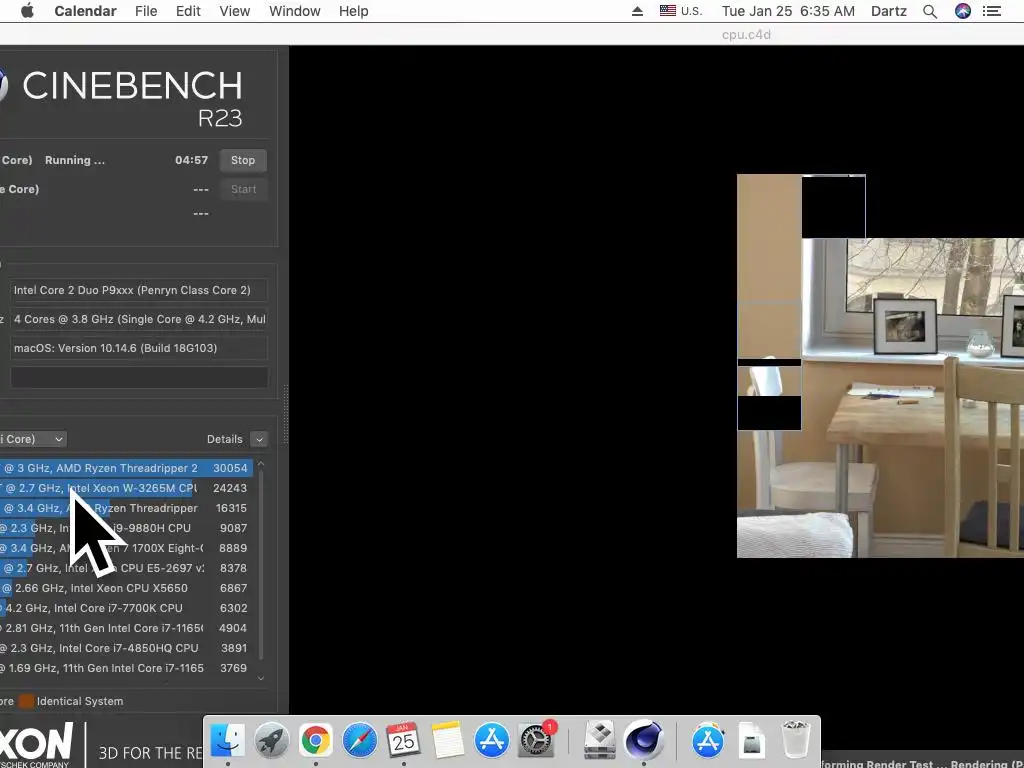Stop the running Cinebench test

click(243, 160)
